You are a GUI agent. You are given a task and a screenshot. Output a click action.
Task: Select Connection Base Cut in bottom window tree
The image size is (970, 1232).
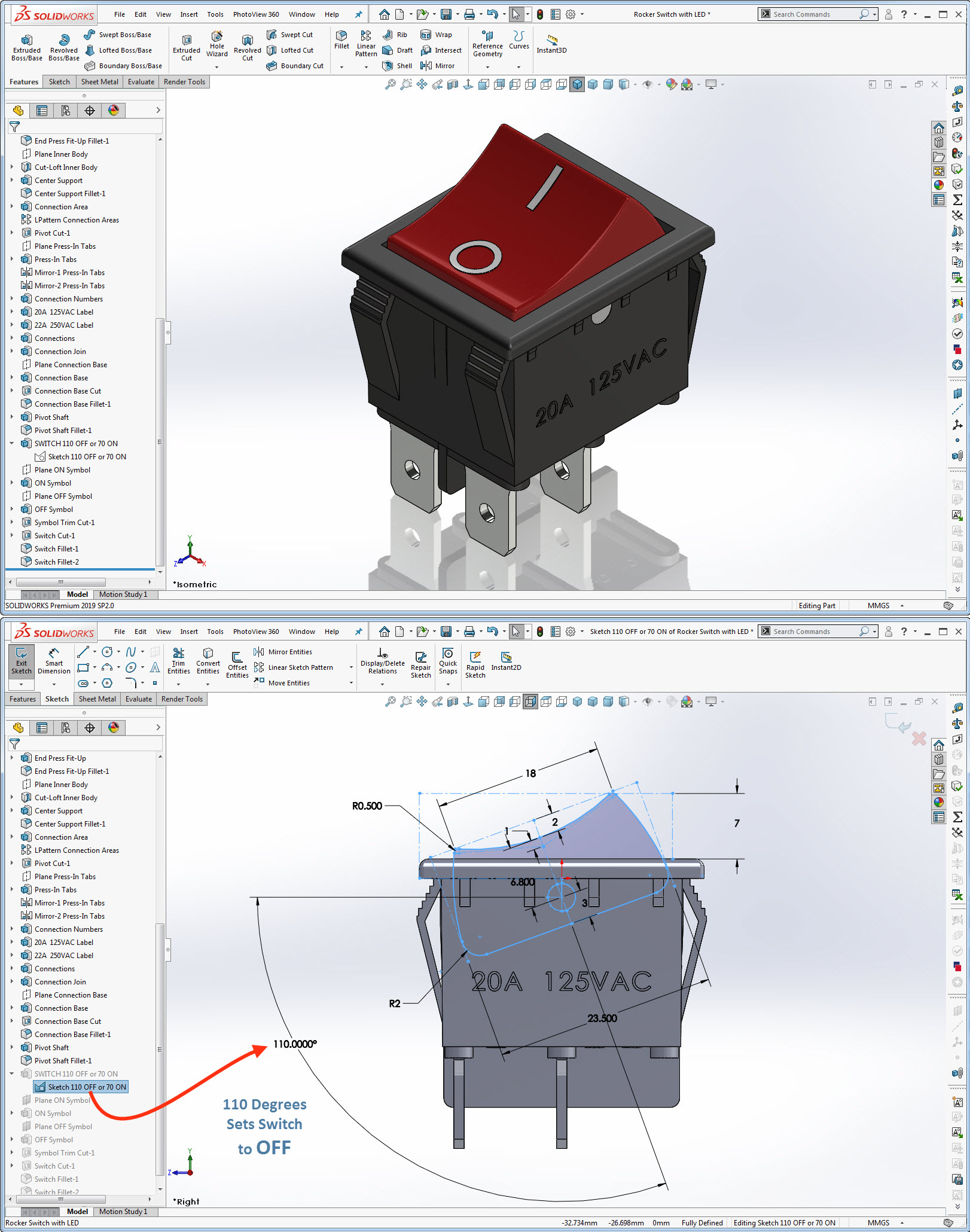coord(68,1021)
